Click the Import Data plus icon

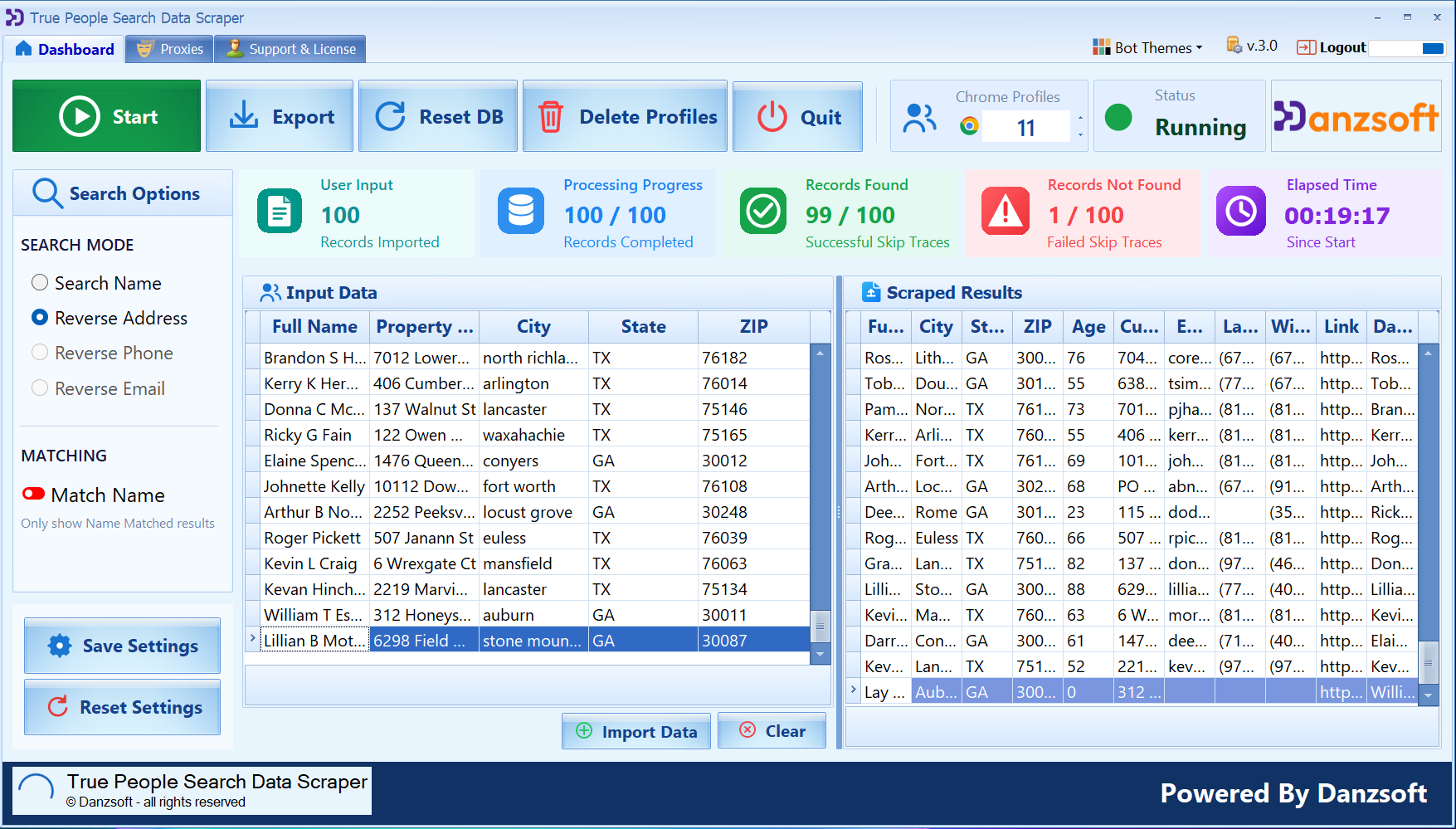pyautogui.click(x=584, y=730)
